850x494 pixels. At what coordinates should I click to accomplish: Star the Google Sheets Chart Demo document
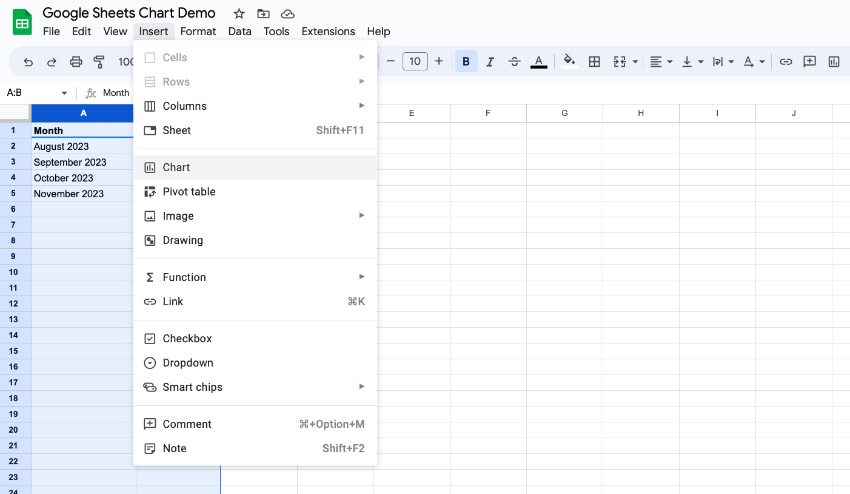(x=239, y=14)
